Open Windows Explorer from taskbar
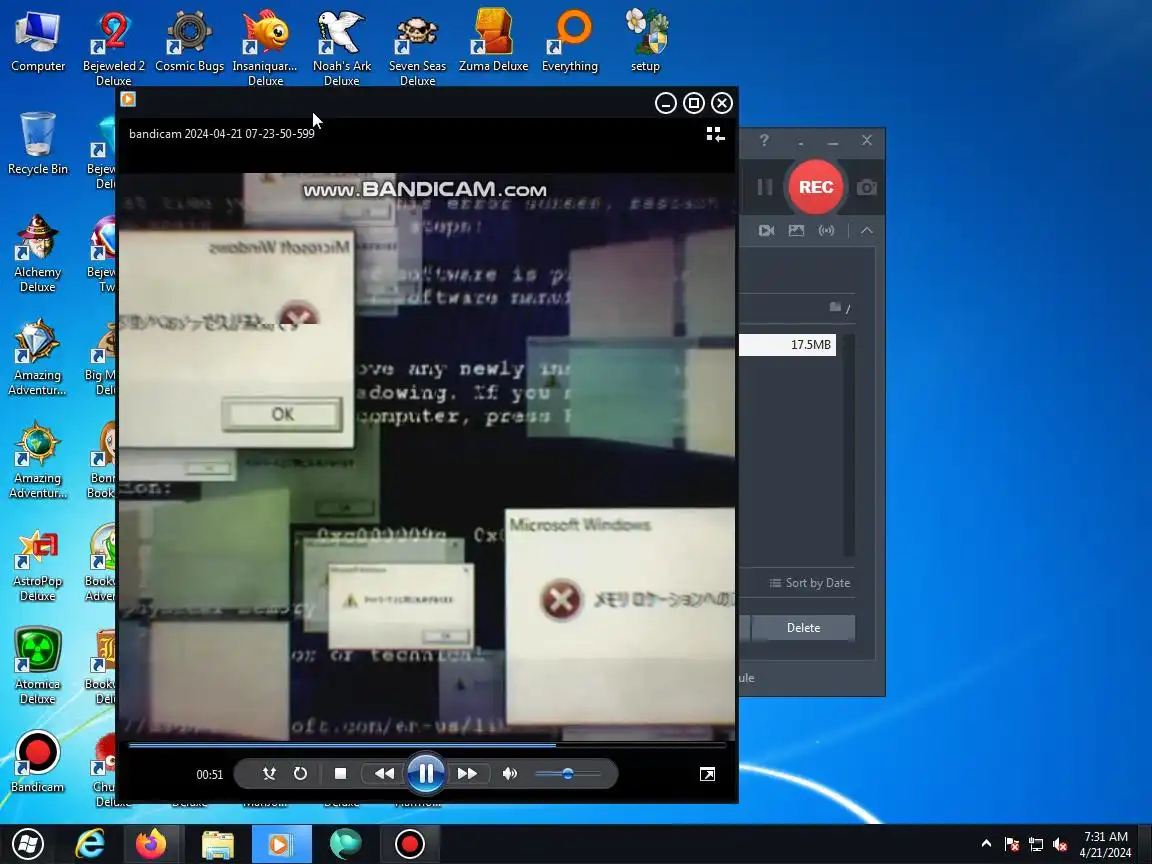This screenshot has height=864, width=1152. tap(217, 844)
